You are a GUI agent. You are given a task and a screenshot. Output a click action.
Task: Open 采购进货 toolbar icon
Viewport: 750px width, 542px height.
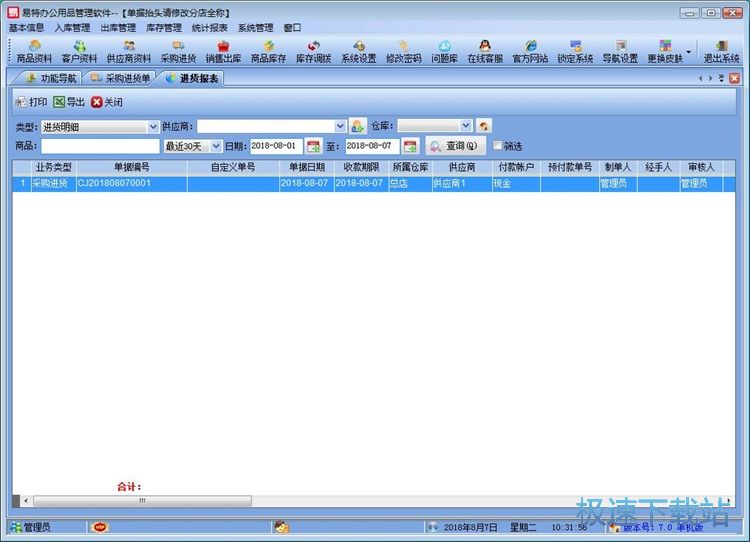click(178, 52)
